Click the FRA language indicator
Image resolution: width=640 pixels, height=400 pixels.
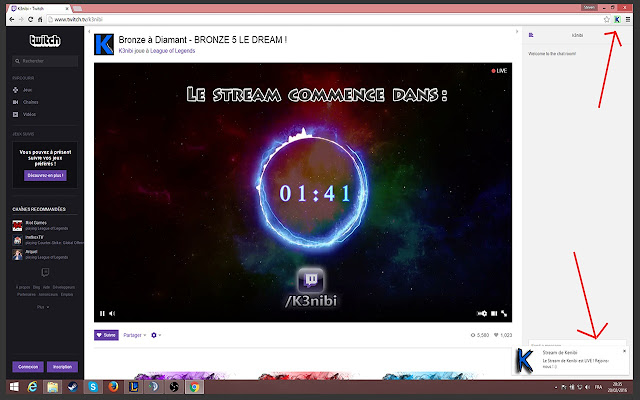click(x=598, y=387)
